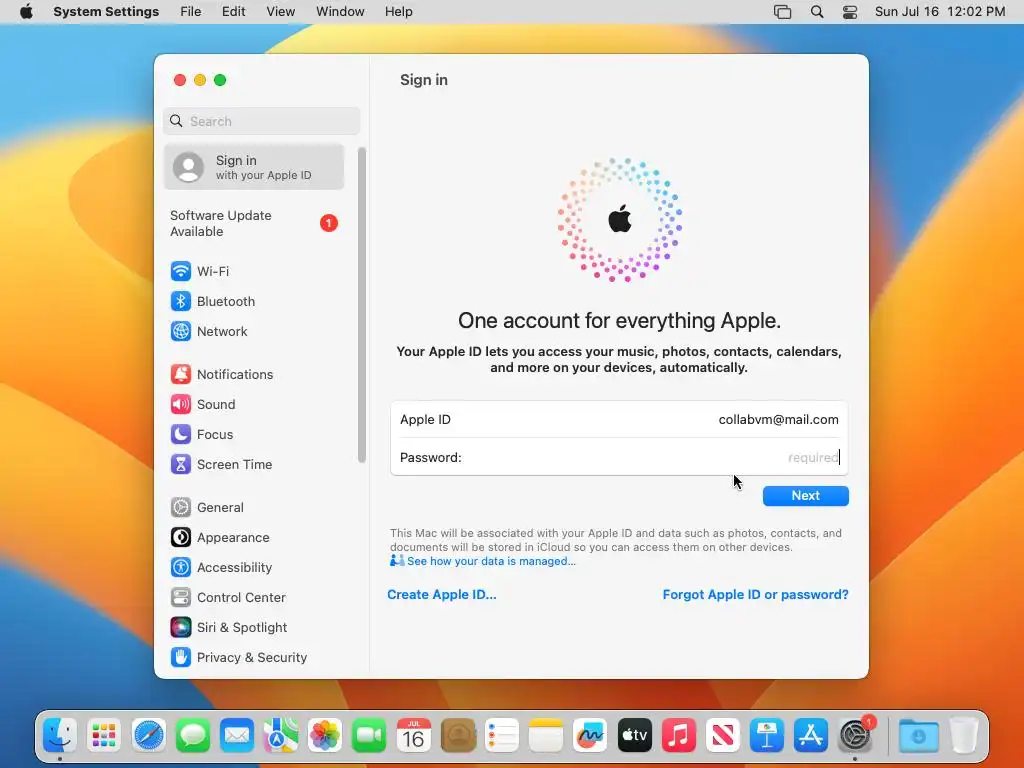
Task: Open Launchpad from the Dock
Action: tap(104, 736)
